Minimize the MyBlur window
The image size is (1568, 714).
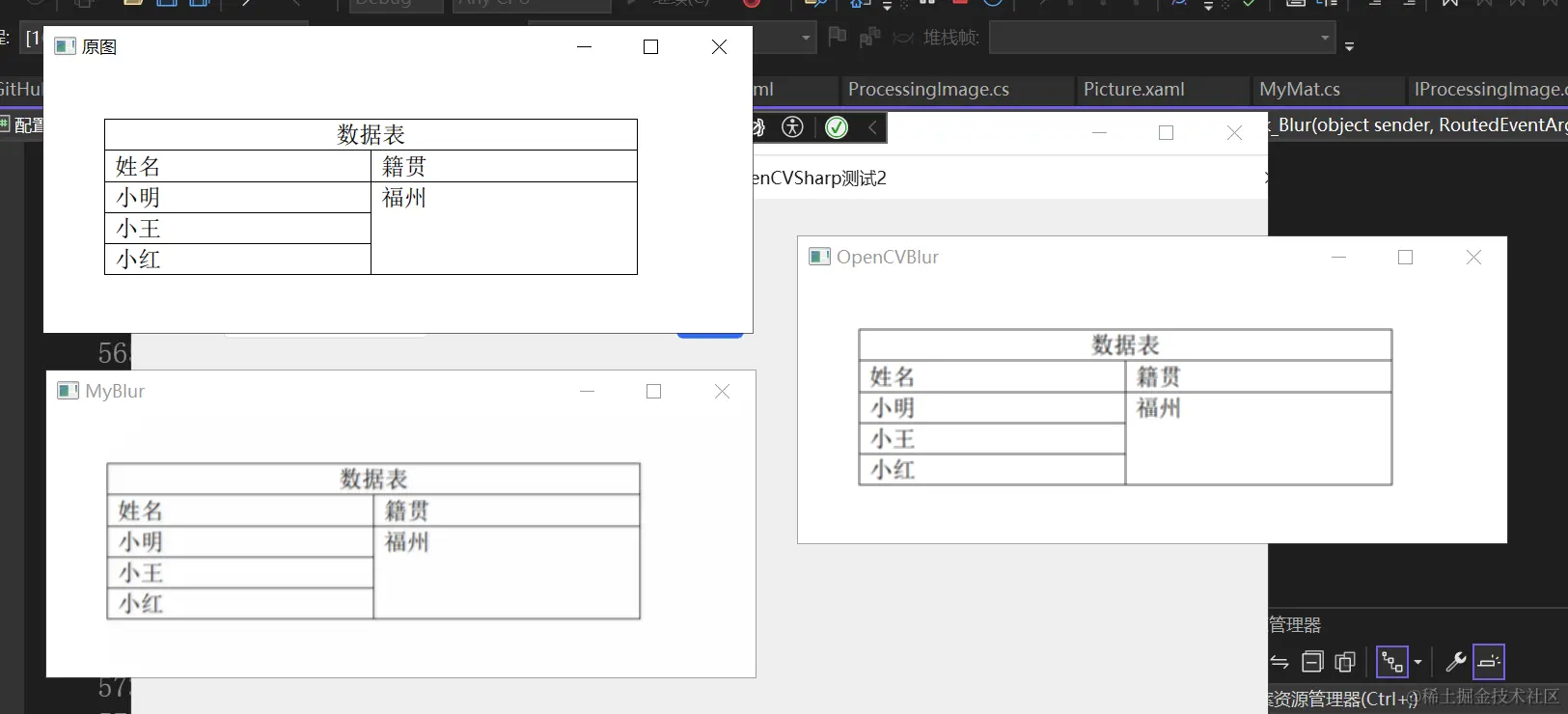pos(587,391)
